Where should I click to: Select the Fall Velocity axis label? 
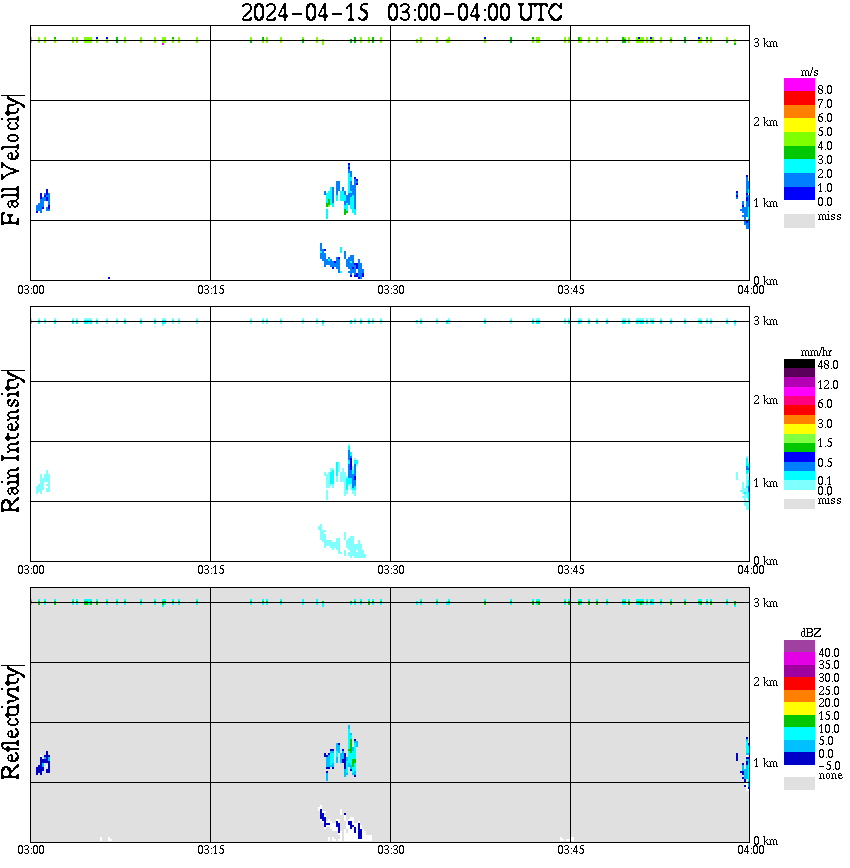coord(12,160)
